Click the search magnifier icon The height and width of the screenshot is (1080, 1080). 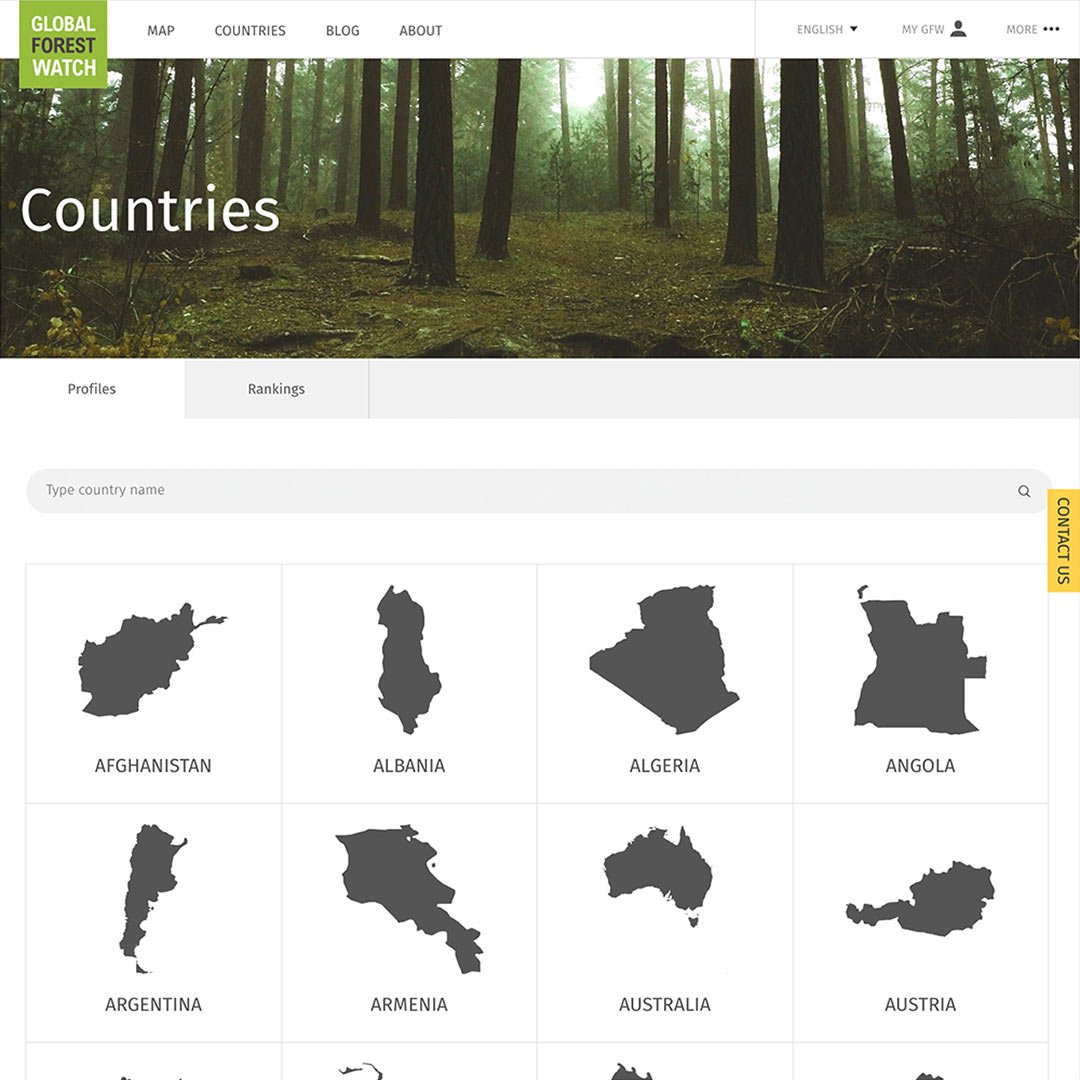[x=1024, y=491]
